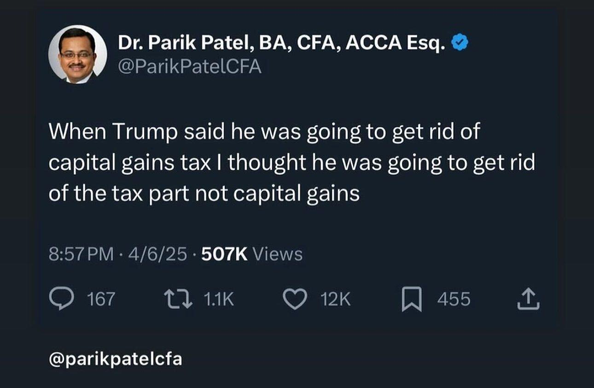View the 507K views count
This screenshot has height=388, width=594.
224,254
